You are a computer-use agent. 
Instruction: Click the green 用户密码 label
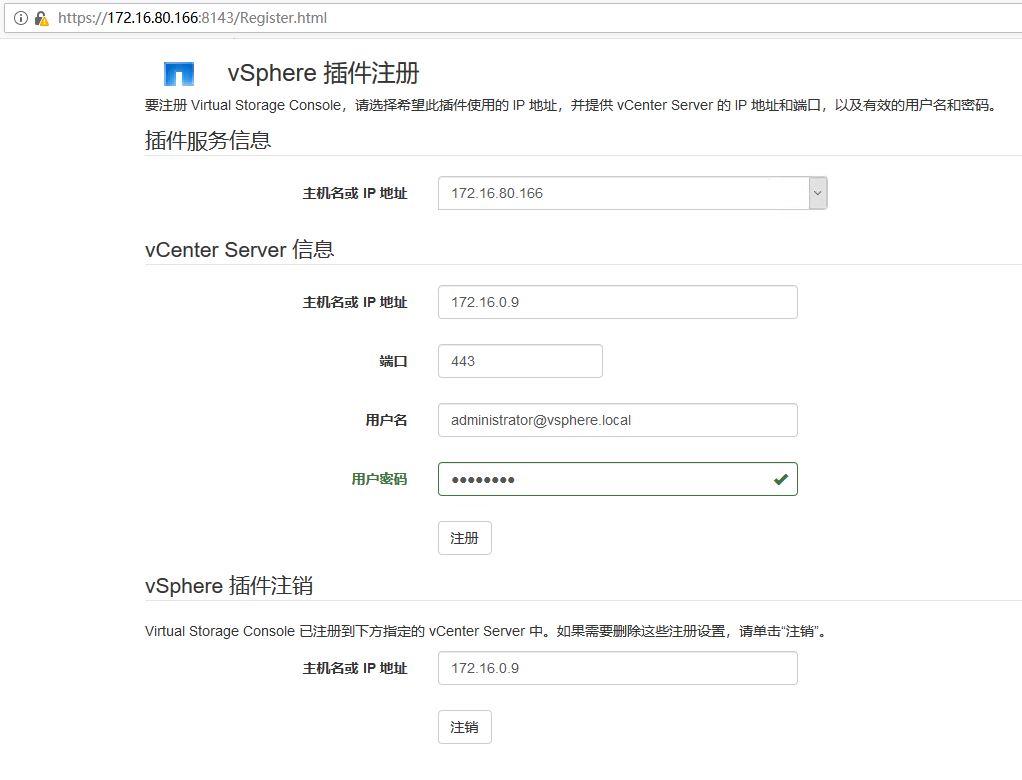[379, 479]
